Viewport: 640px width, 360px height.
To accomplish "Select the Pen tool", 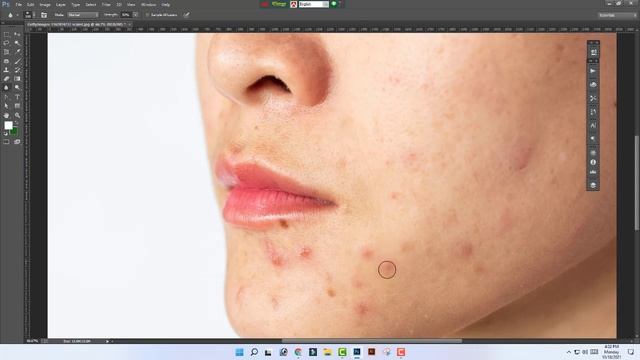I will coord(6,97).
